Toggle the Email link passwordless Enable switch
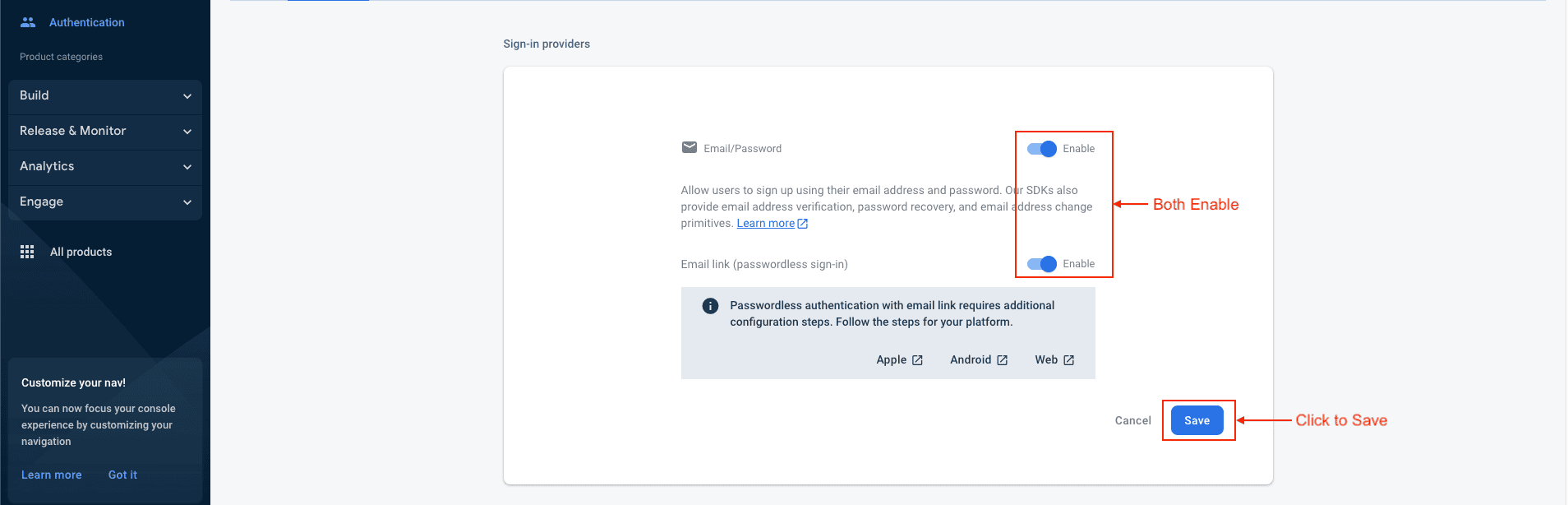This screenshot has width=1568, height=505. pyautogui.click(x=1042, y=264)
